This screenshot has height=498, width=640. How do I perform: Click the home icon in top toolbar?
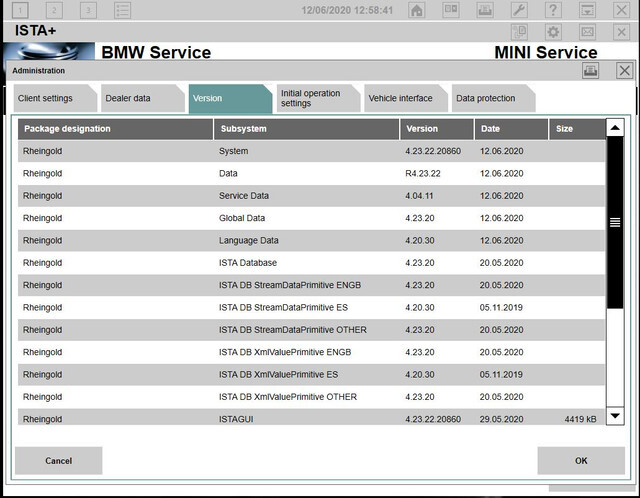(x=416, y=10)
